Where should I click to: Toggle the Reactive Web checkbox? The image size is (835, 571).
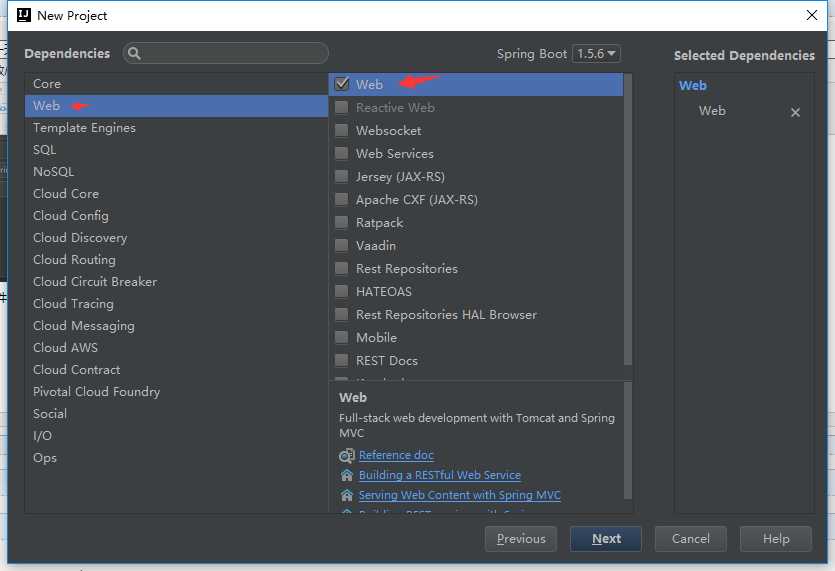tap(341, 107)
